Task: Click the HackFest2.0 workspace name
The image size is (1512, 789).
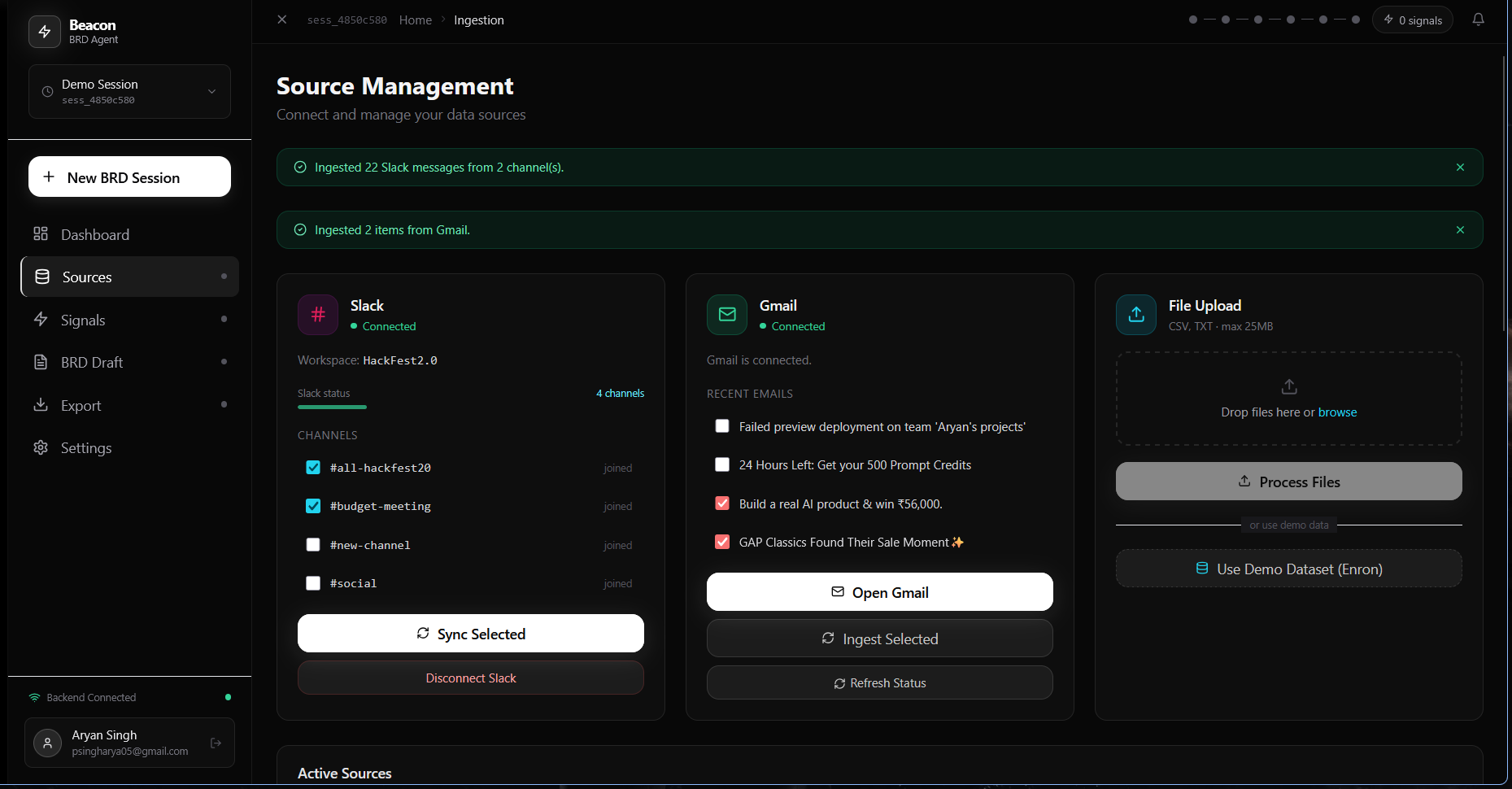Action: pos(400,360)
